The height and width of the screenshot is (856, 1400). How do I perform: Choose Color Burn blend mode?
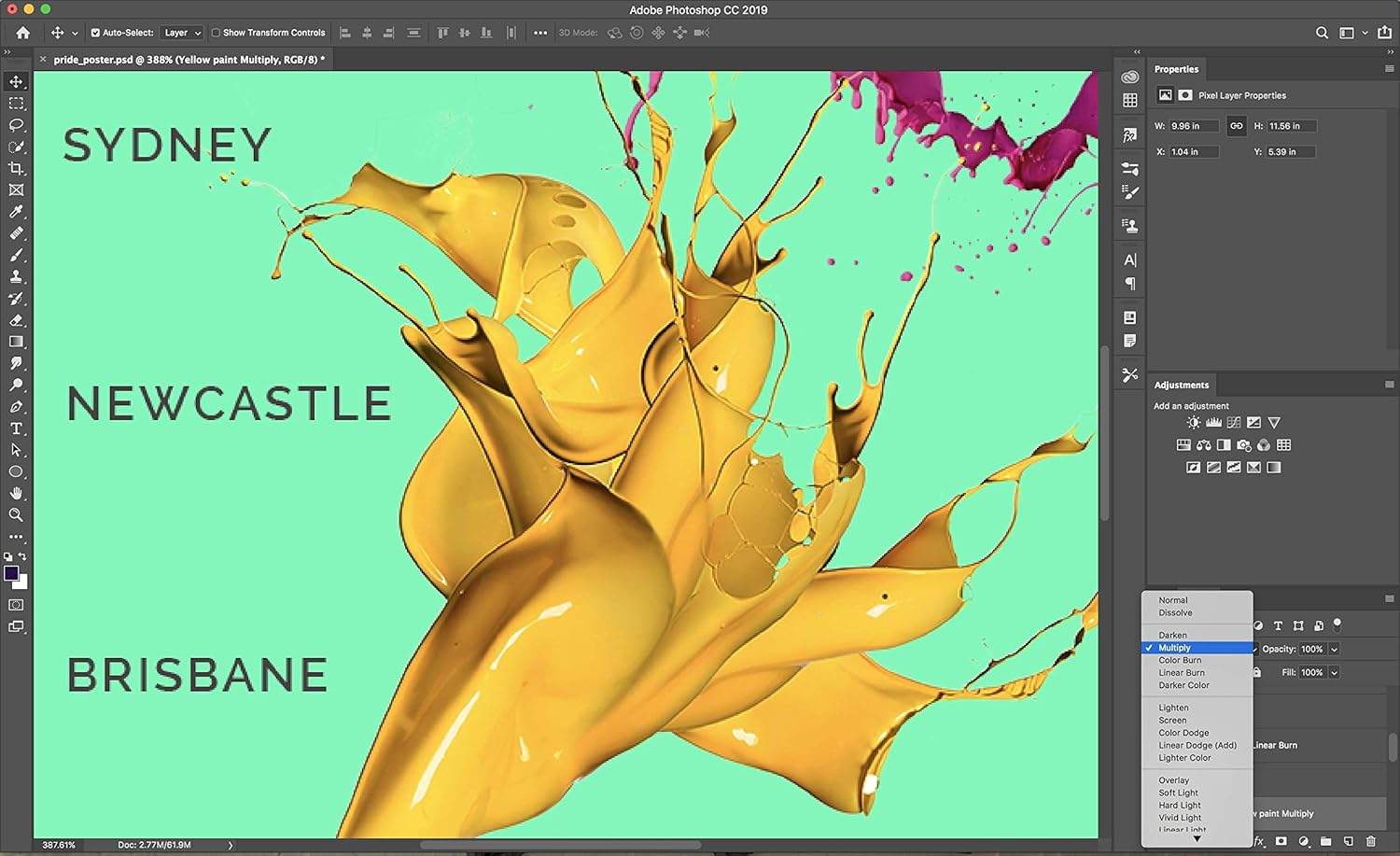(1180, 660)
